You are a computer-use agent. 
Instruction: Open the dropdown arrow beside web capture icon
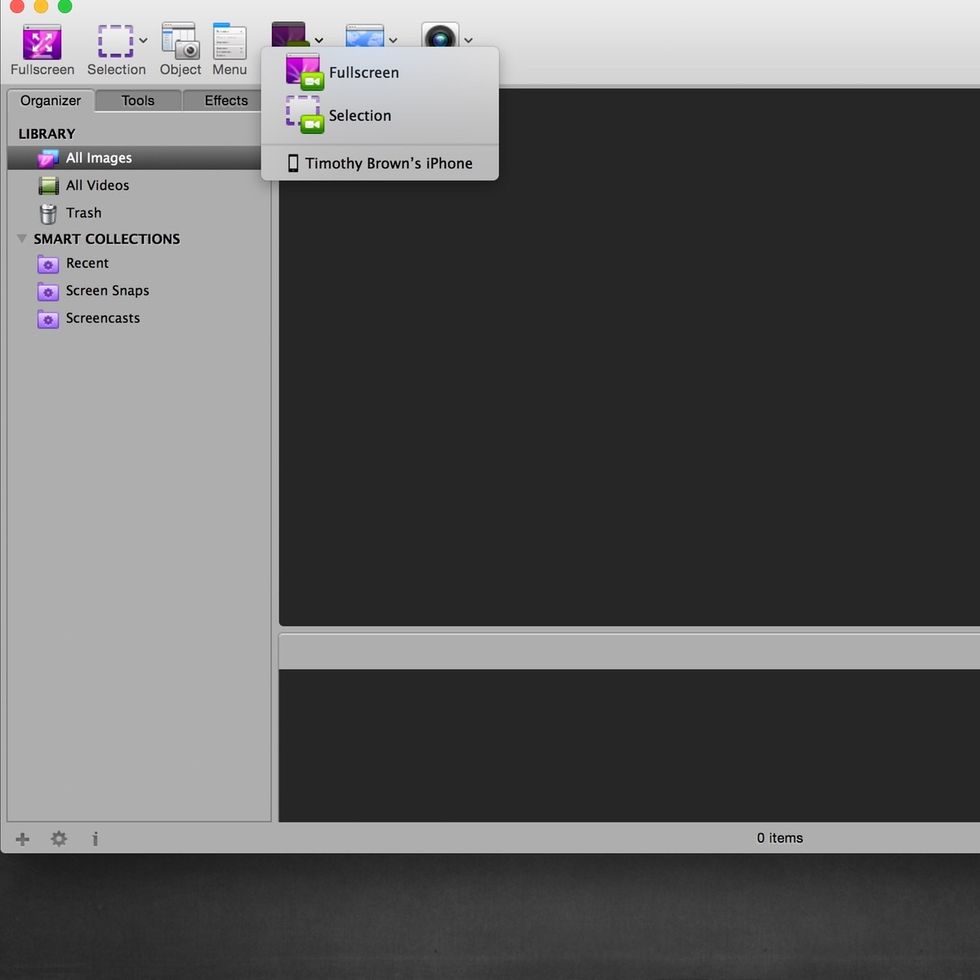click(x=393, y=41)
